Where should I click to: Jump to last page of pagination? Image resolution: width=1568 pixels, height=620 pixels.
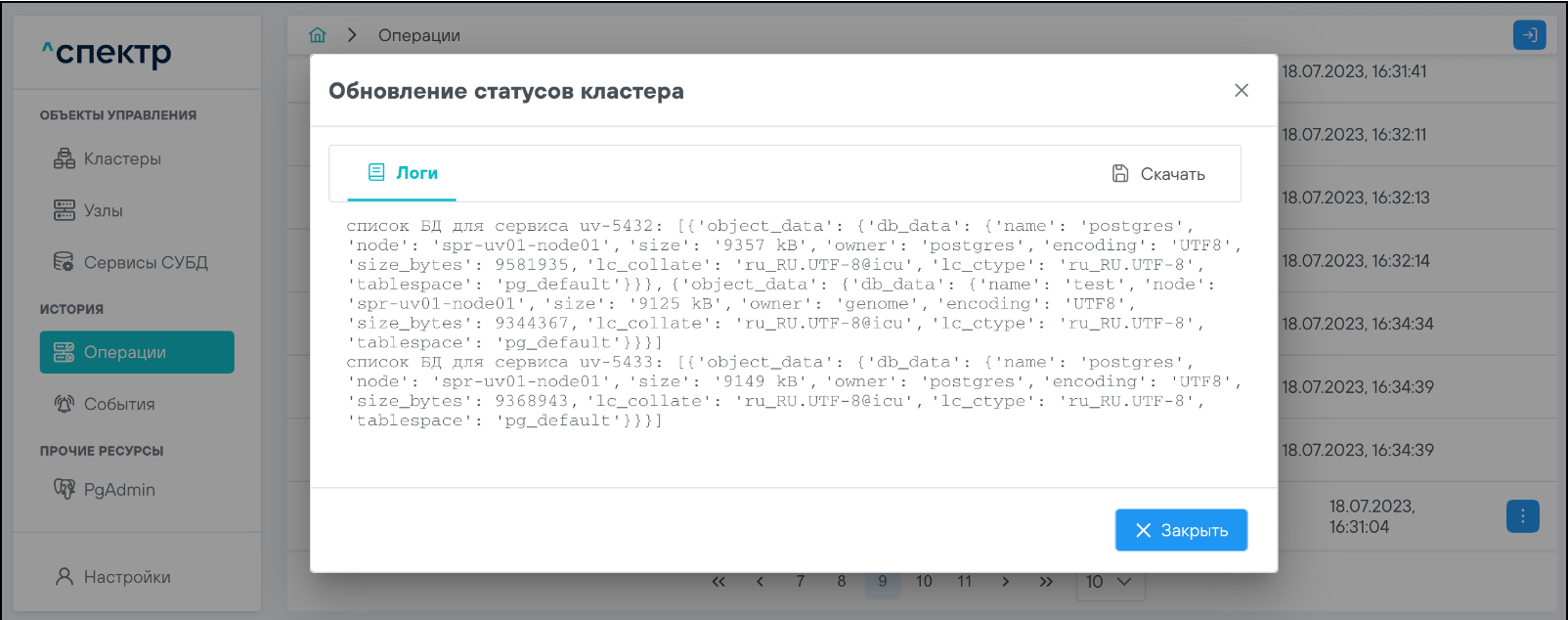1046,582
